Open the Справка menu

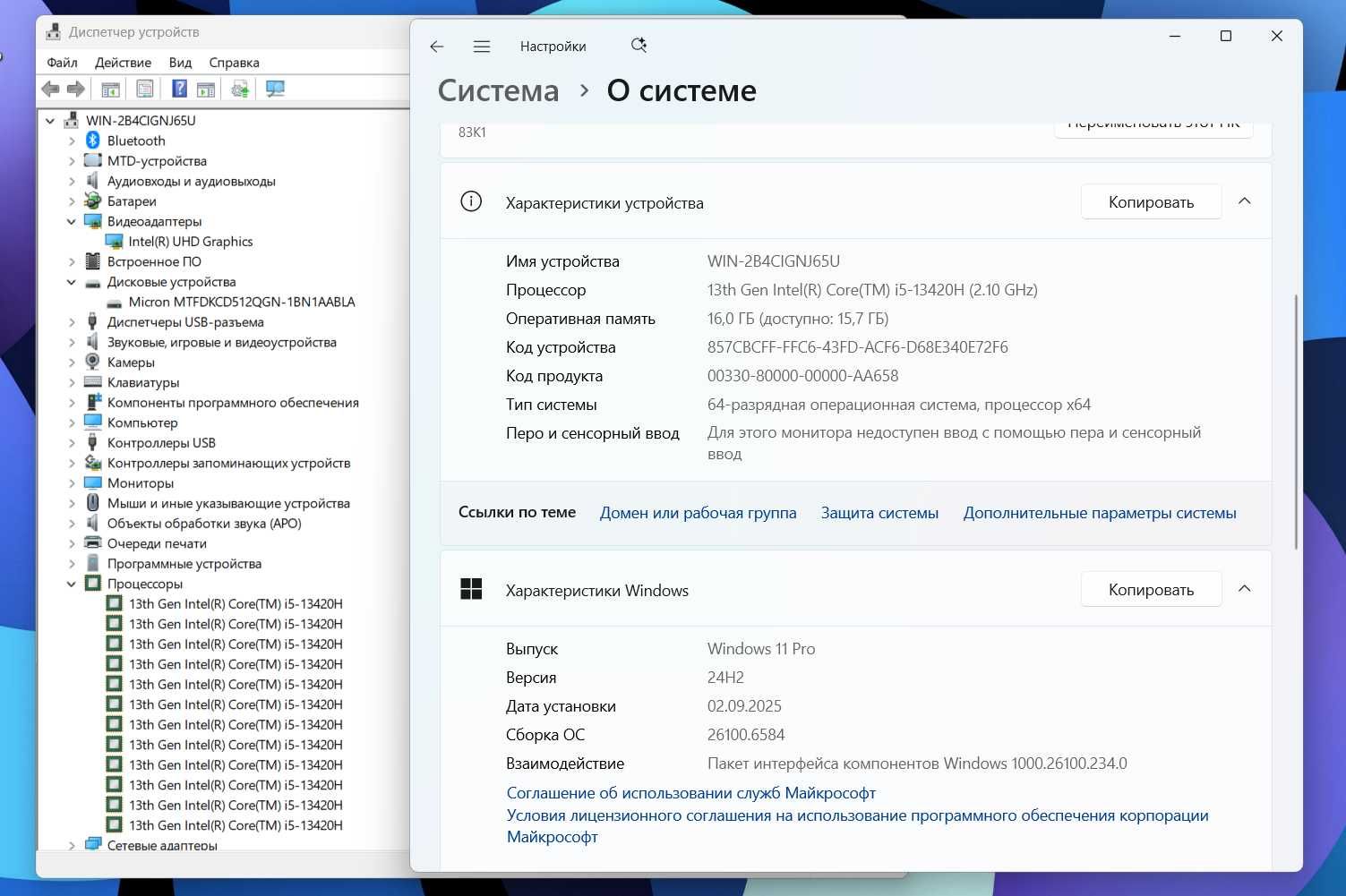point(234,63)
